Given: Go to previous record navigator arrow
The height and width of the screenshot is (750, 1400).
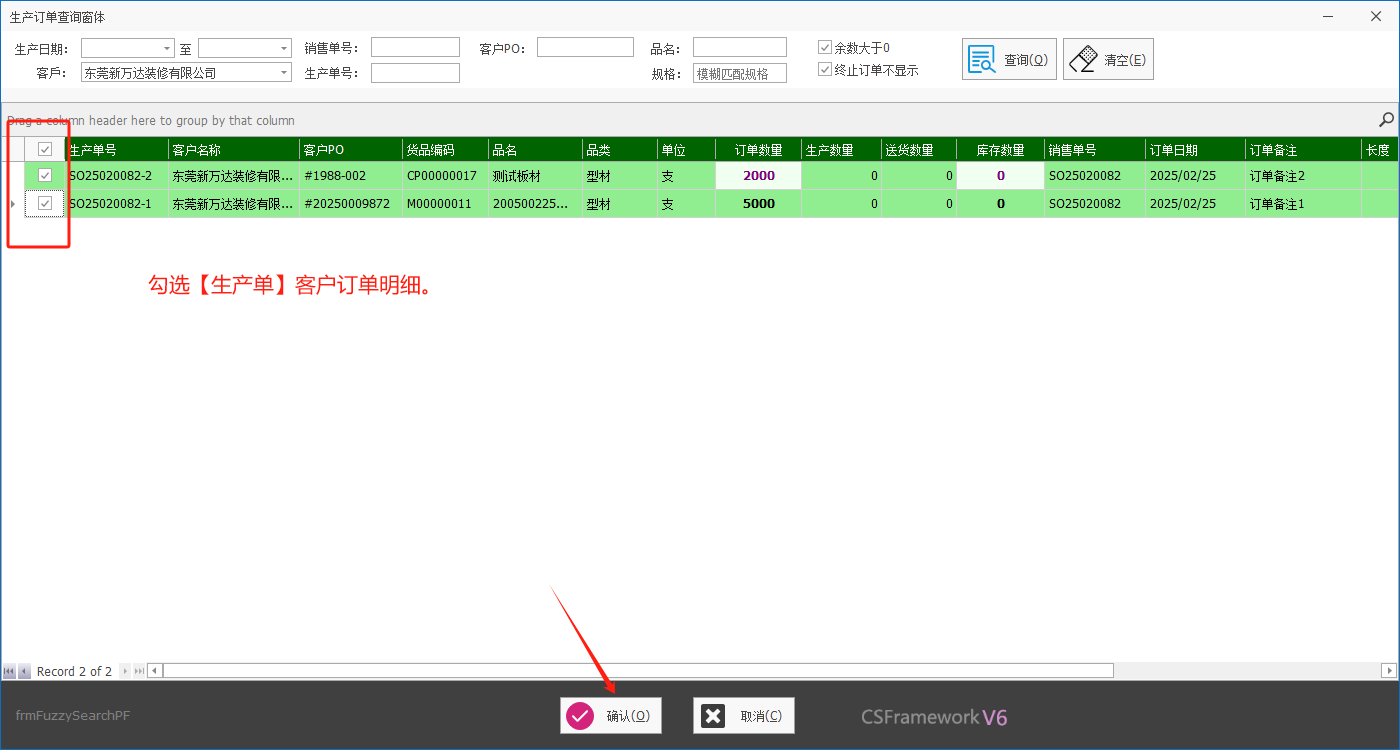Looking at the screenshot, I should point(24,671).
